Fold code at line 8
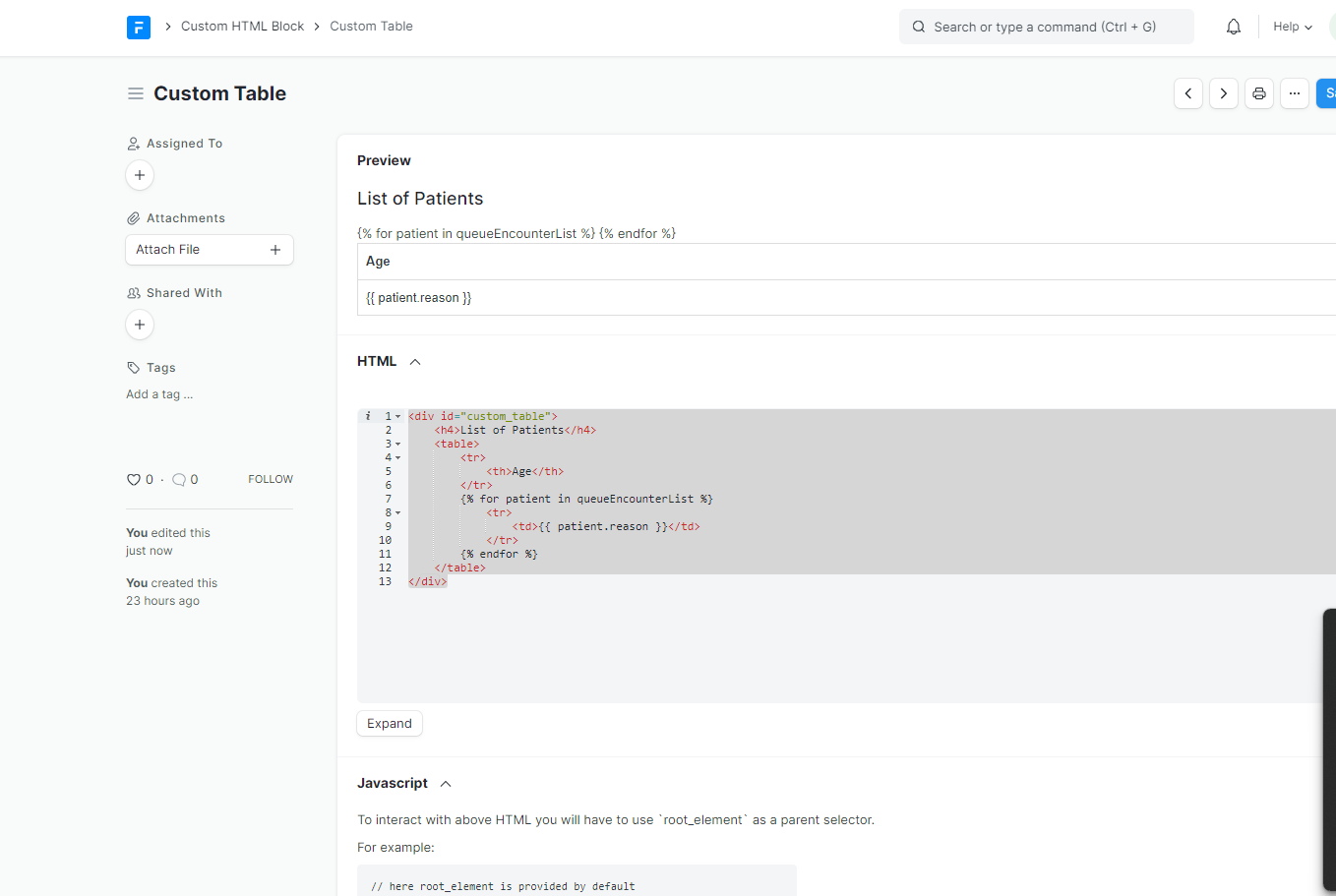 tap(398, 513)
